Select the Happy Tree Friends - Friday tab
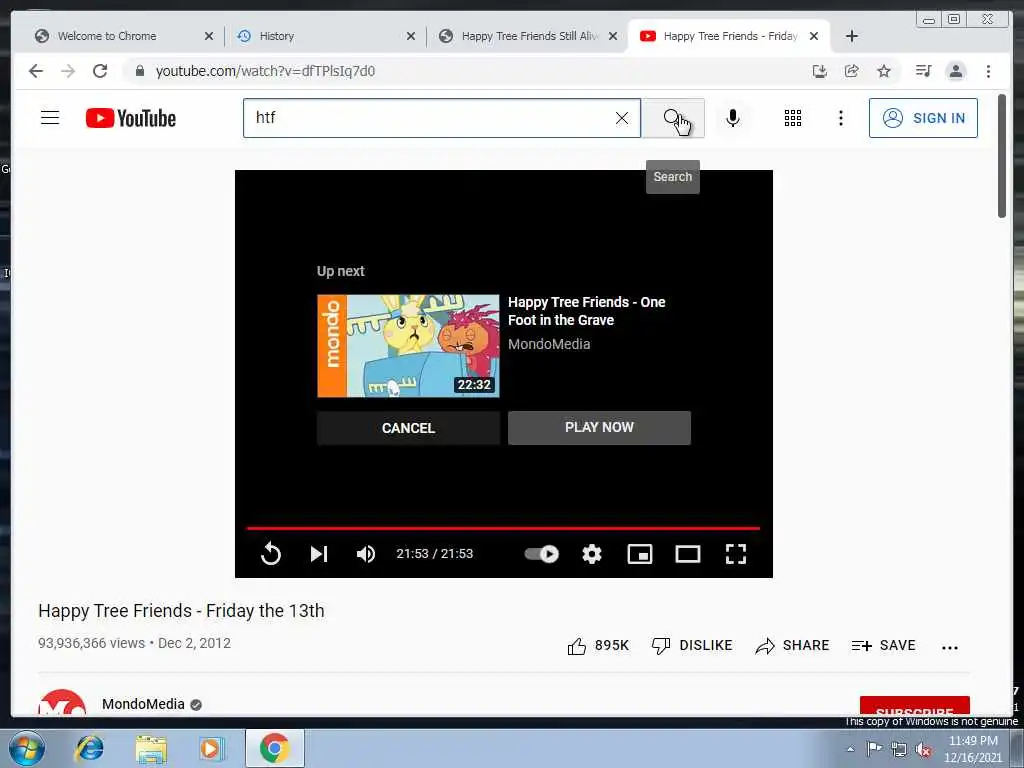Viewport: 1024px width, 768px height. [x=730, y=36]
